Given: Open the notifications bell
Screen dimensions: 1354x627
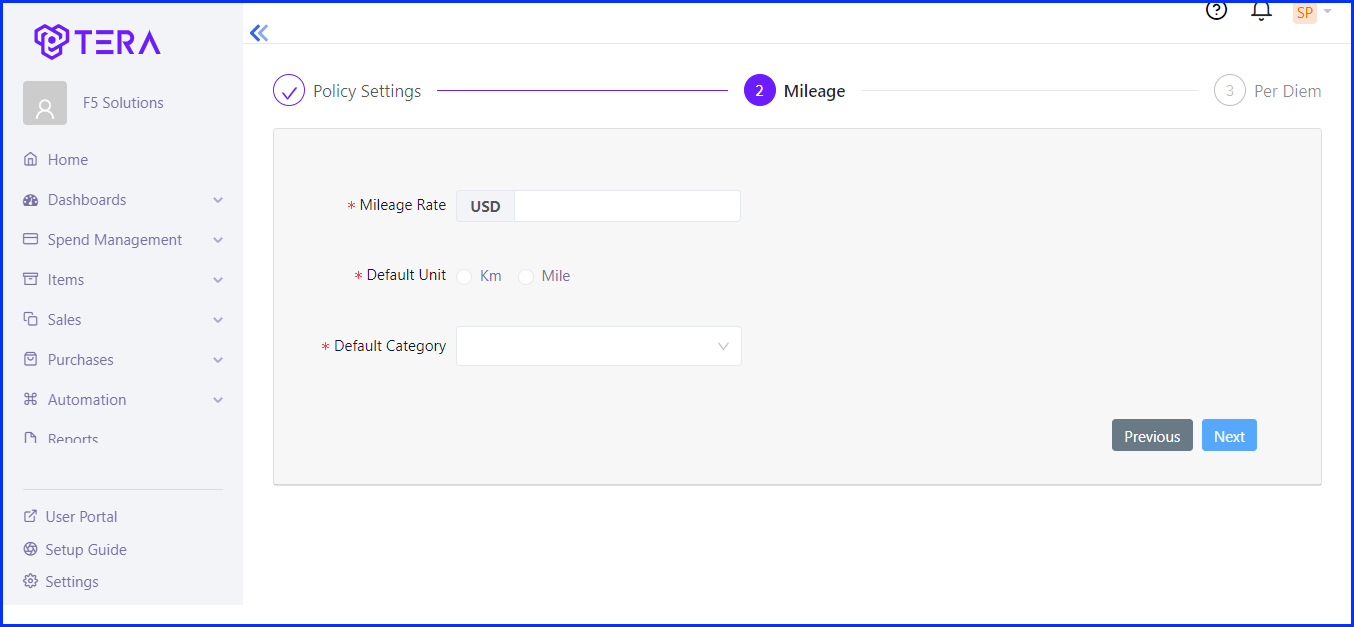Looking at the screenshot, I should point(1261,11).
